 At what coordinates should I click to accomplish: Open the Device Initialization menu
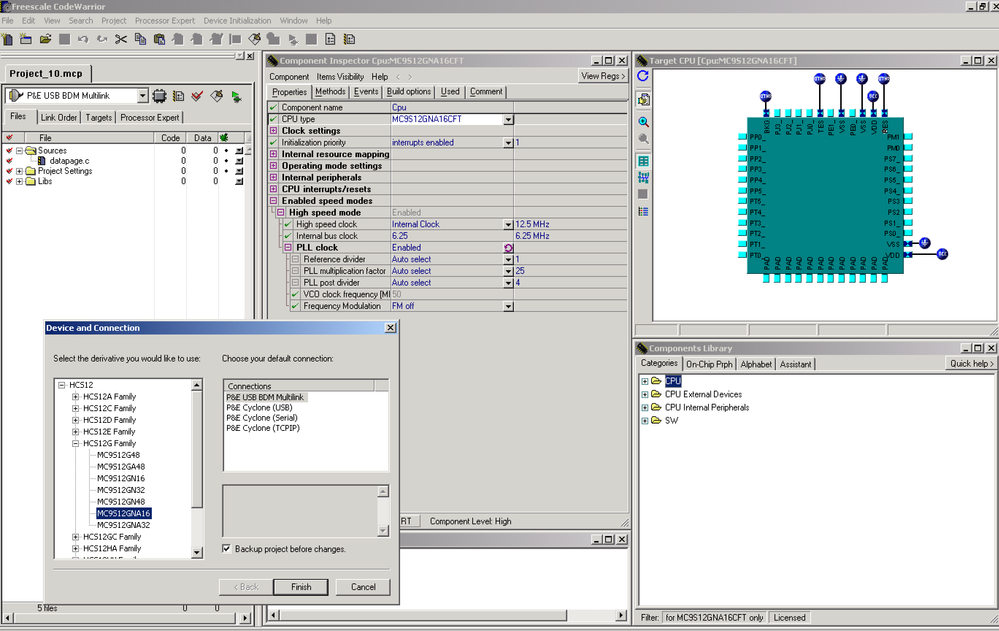pyautogui.click(x=237, y=20)
